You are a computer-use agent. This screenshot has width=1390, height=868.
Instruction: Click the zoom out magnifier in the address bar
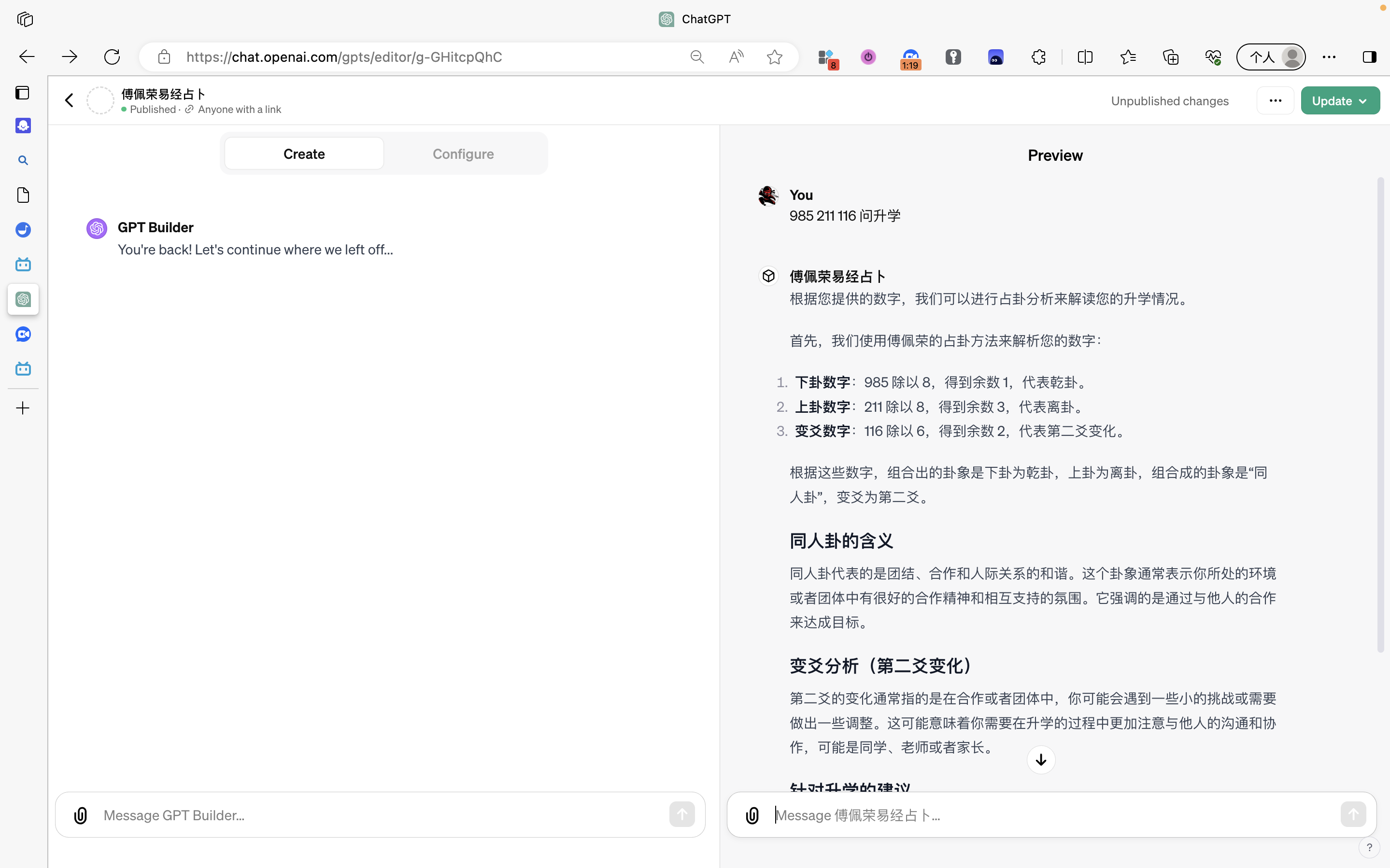pos(697,57)
